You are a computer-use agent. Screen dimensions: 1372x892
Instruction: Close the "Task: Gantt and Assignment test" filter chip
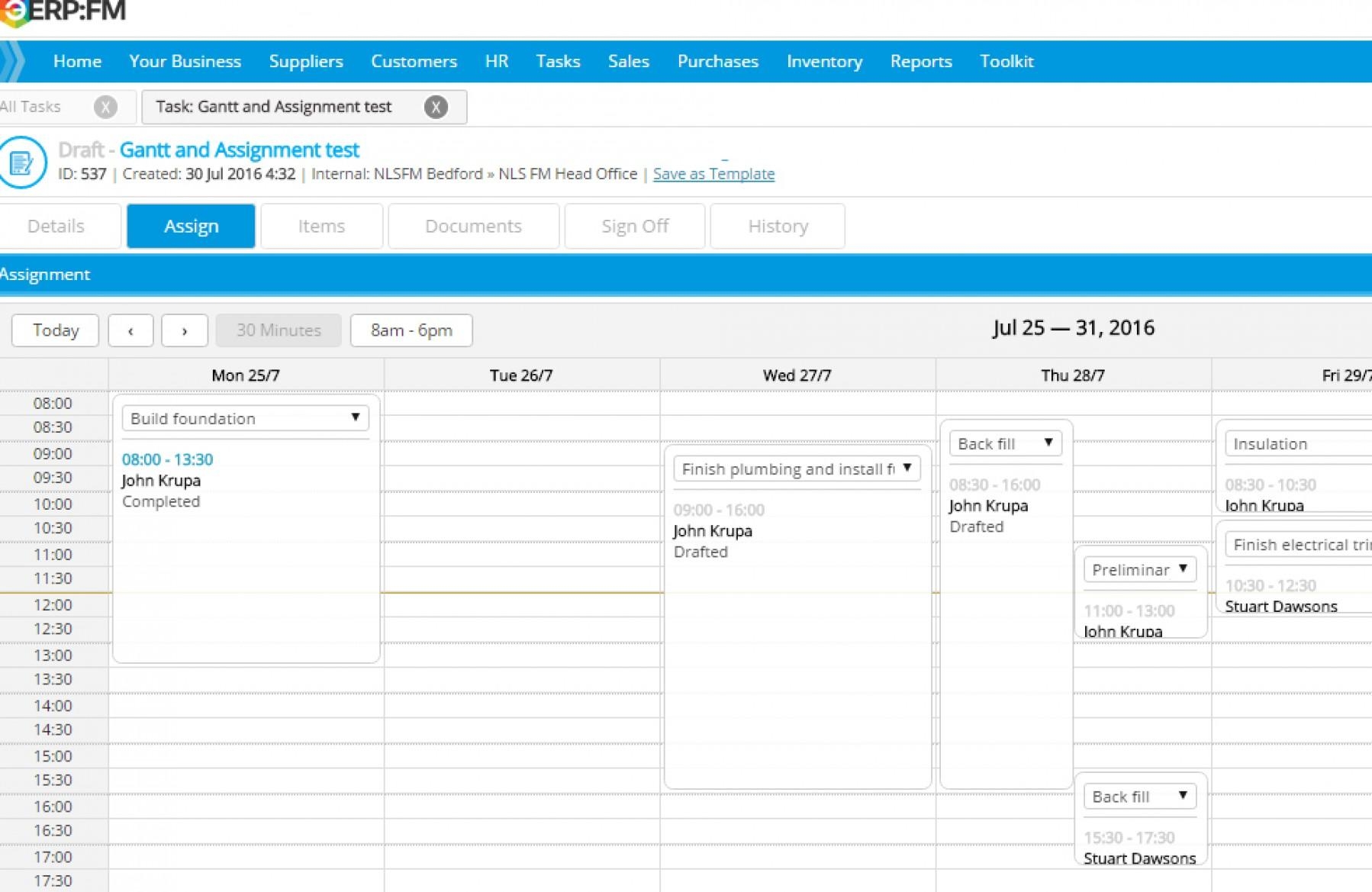click(x=436, y=107)
